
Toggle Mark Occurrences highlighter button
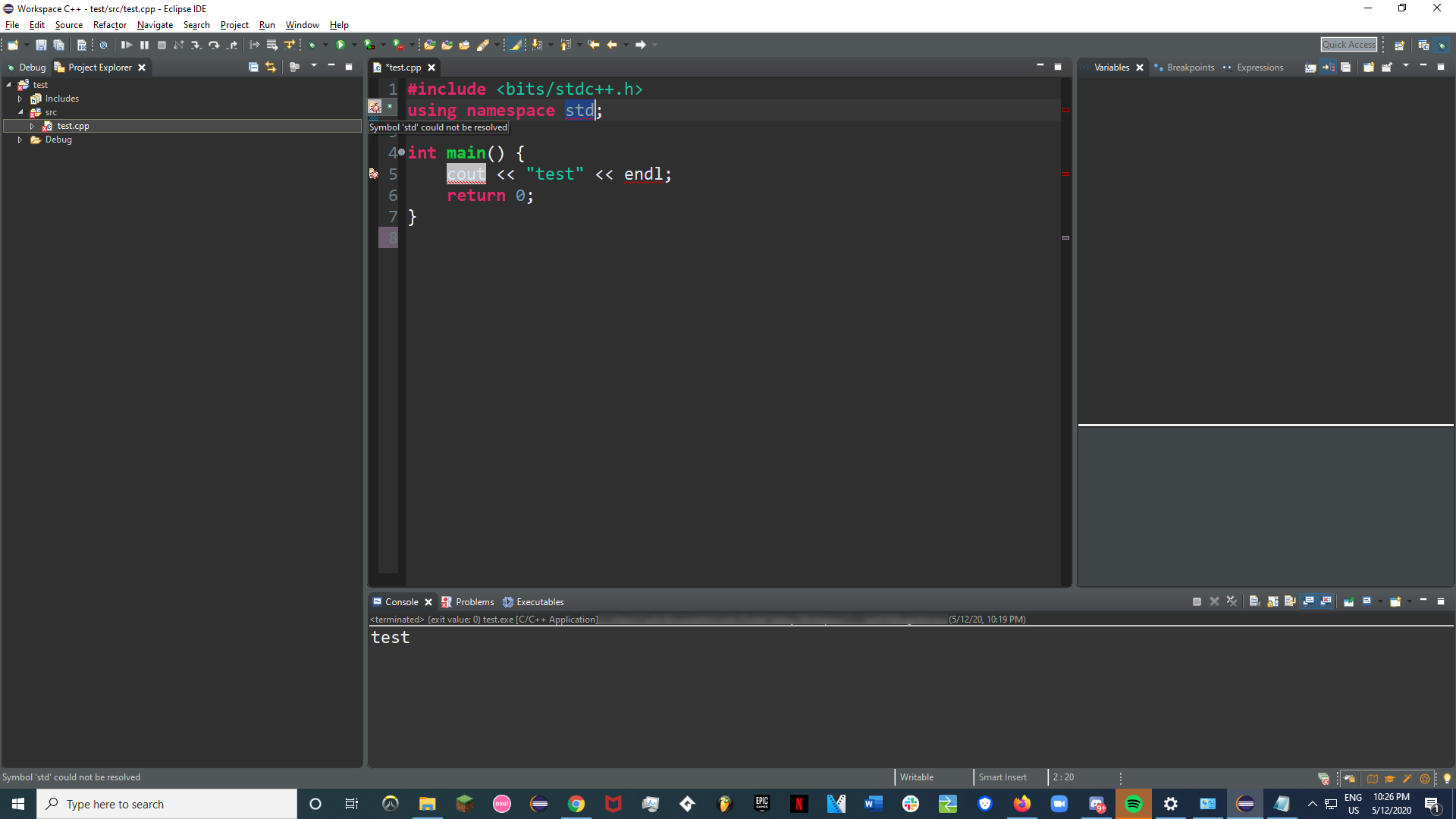(516, 45)
